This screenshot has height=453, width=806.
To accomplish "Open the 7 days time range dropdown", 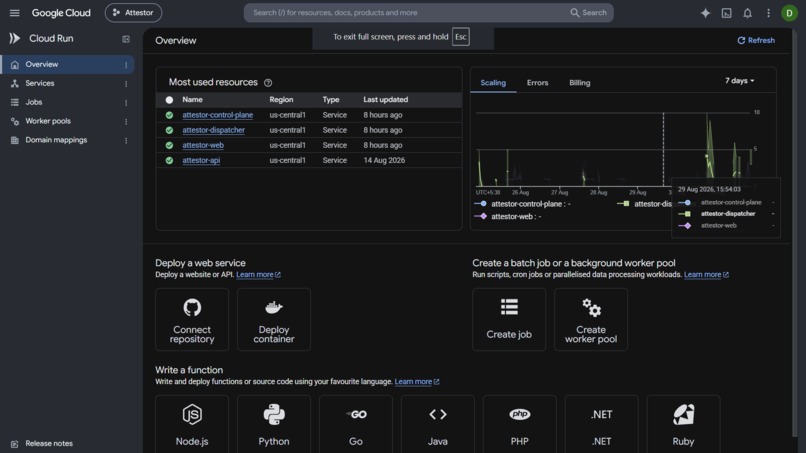I will tap(739, 81).
